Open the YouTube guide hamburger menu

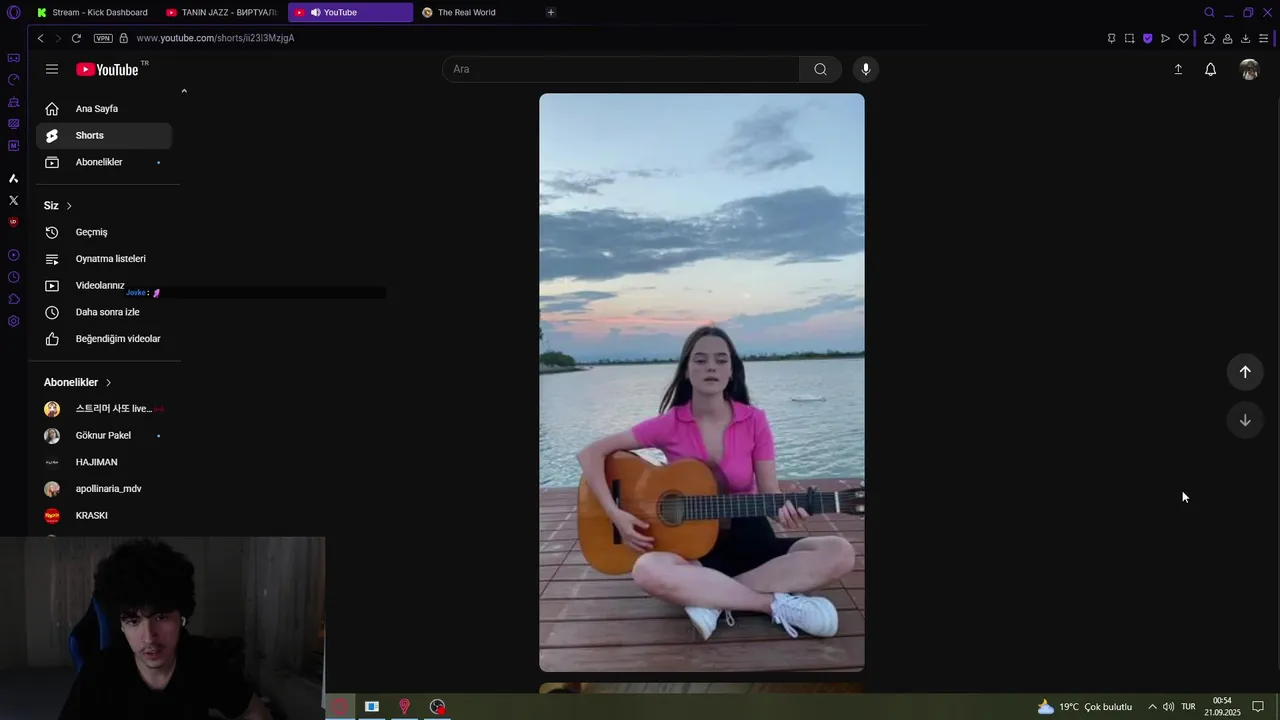point(52,69)
